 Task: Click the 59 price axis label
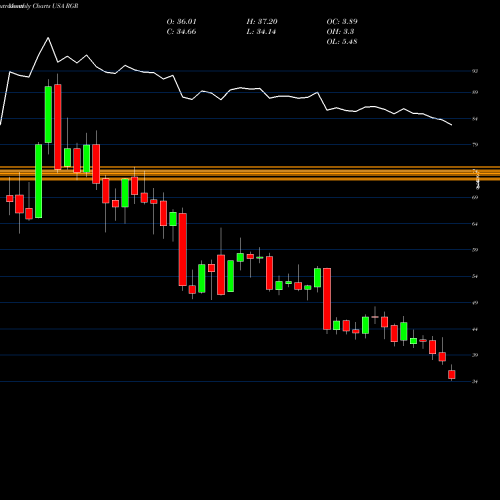pos(475,250)
